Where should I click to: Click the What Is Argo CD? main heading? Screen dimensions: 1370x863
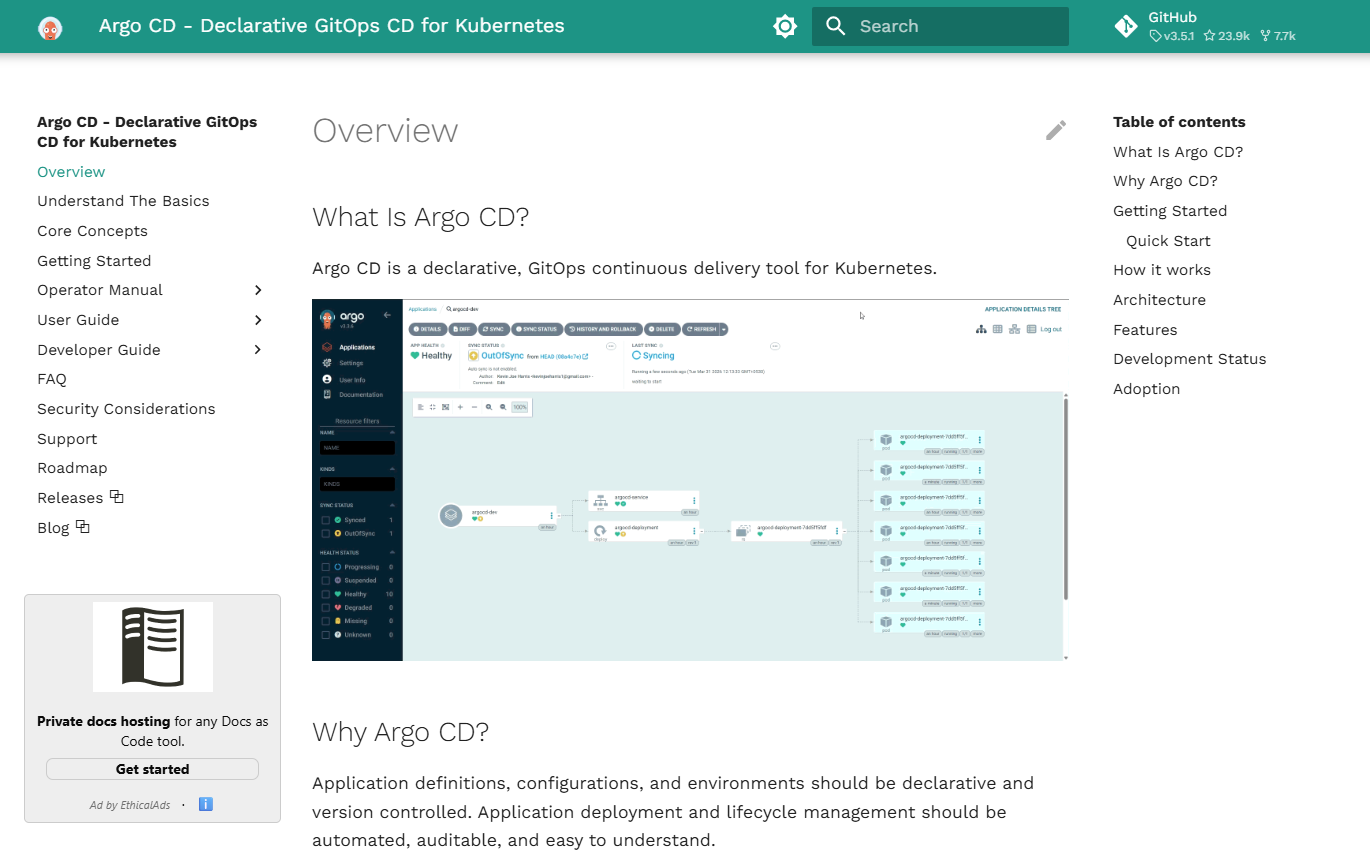click(420, 217)
